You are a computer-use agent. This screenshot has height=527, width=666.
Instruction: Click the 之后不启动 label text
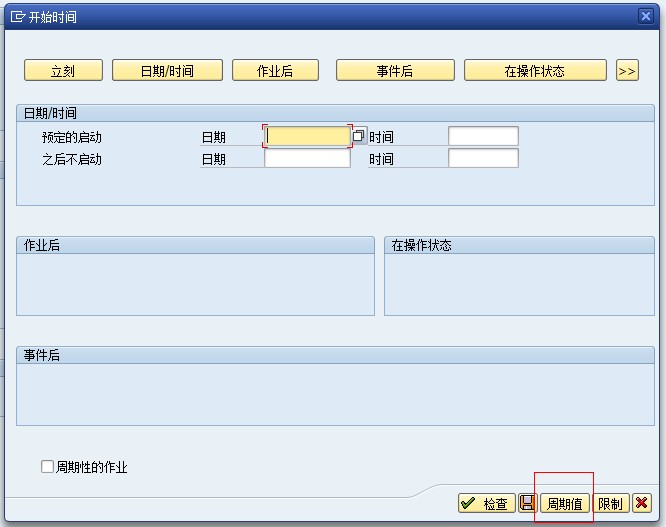point(72,159)
